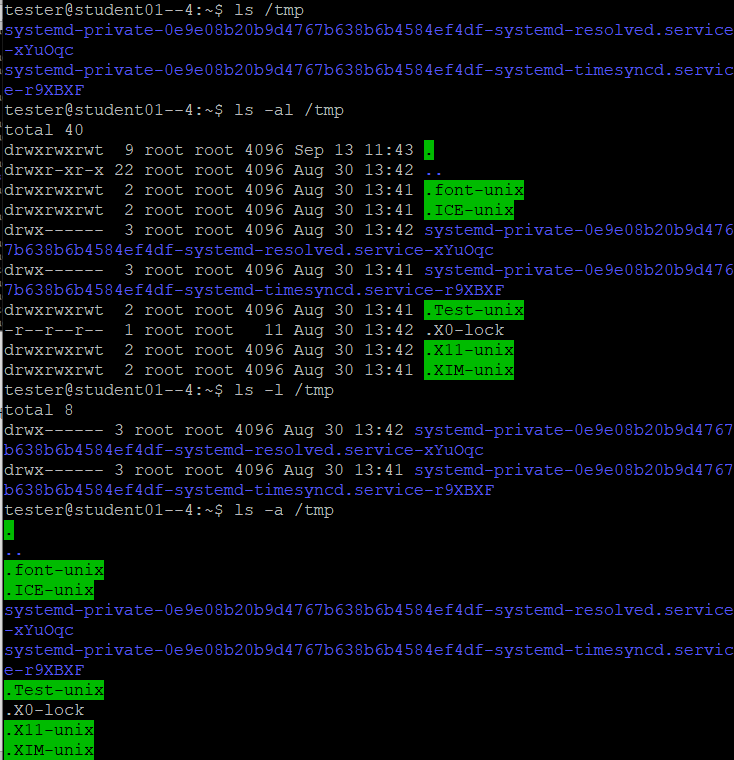Click '.Test-unix' in the ls -a output
734x760 pixels.
pyautogui.click(x=54, y=690)
